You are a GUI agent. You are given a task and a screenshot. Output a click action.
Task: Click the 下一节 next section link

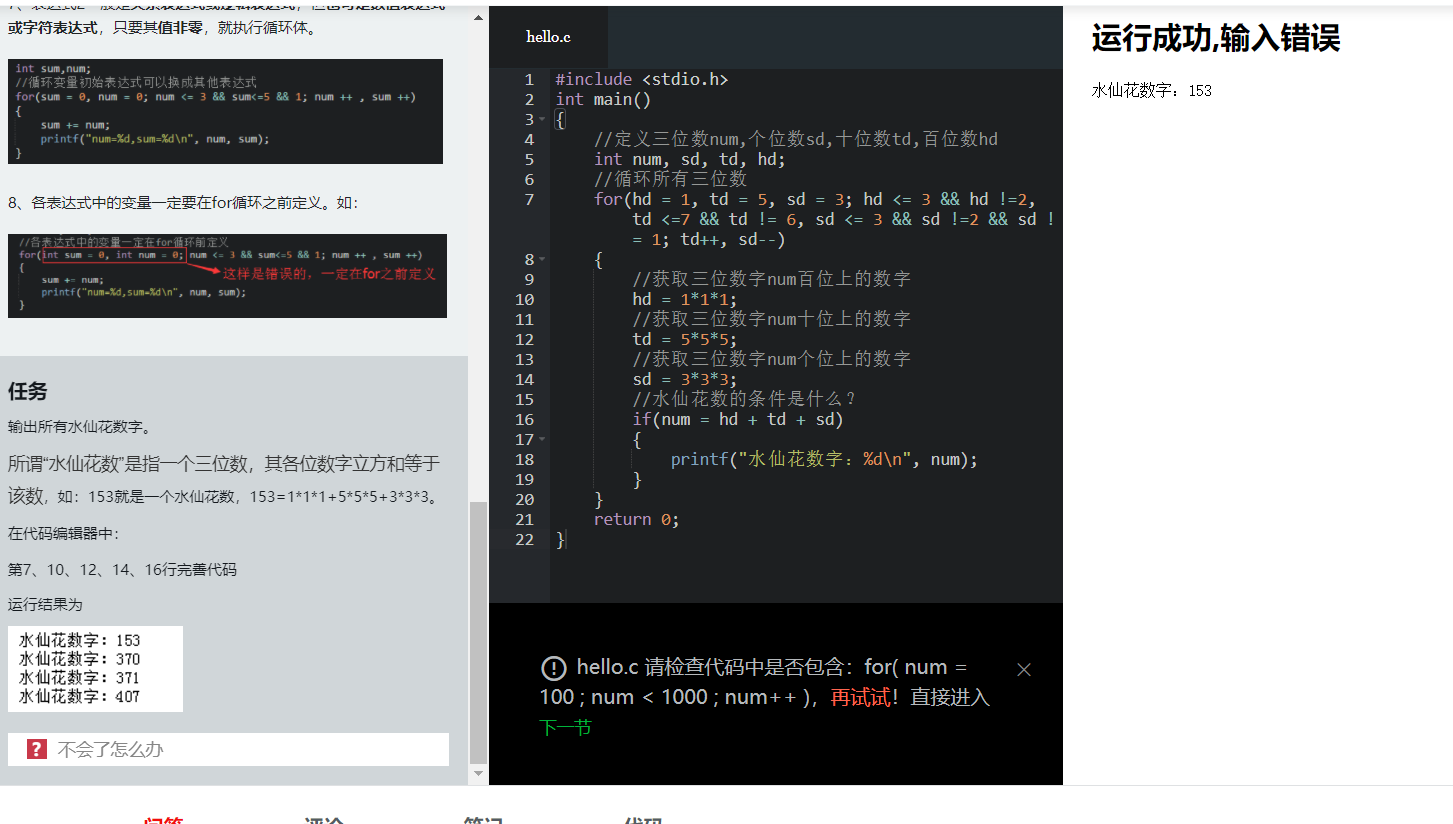click(566, 727)
